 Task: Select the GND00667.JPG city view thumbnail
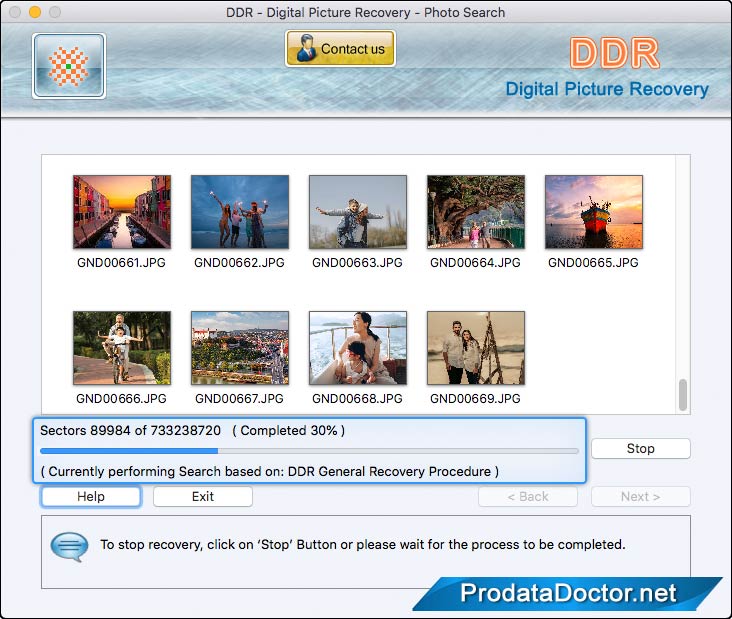coord(240,348)
